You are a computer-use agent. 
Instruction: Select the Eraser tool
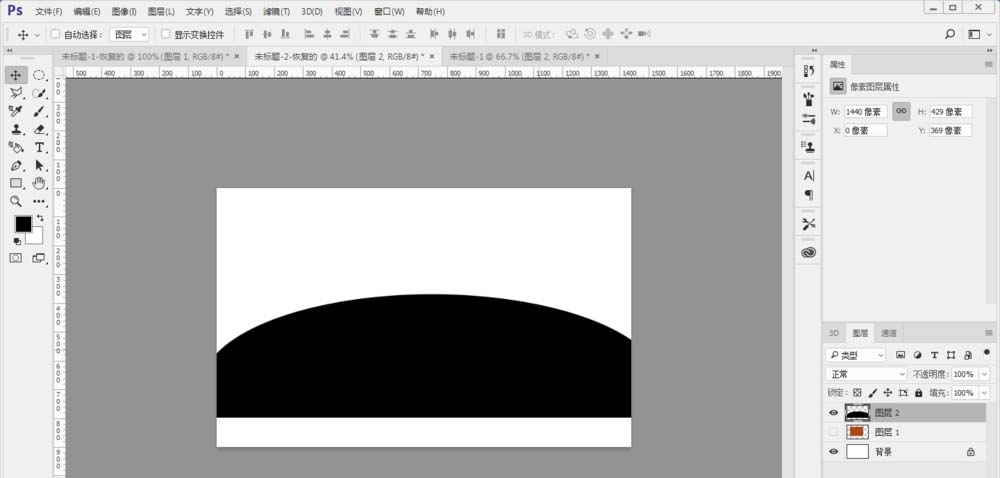[40, 129]
